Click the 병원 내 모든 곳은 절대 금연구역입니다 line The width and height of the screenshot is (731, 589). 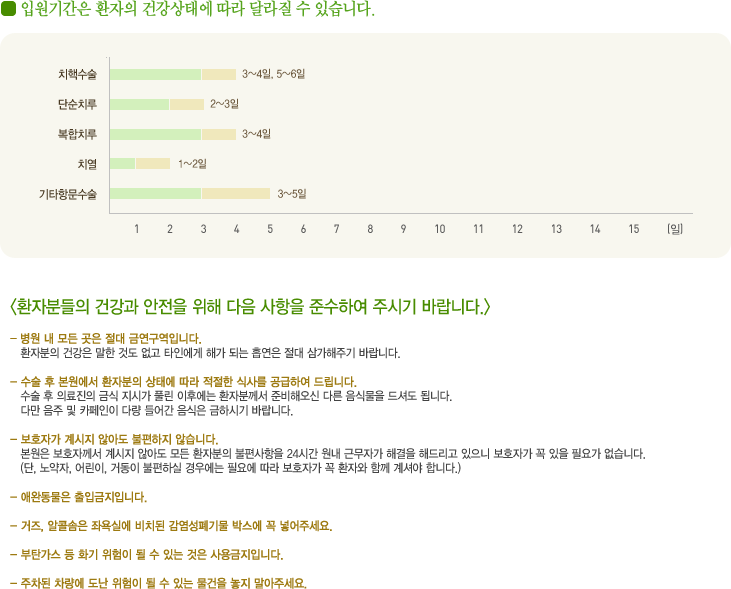click(x=110, y=338)
